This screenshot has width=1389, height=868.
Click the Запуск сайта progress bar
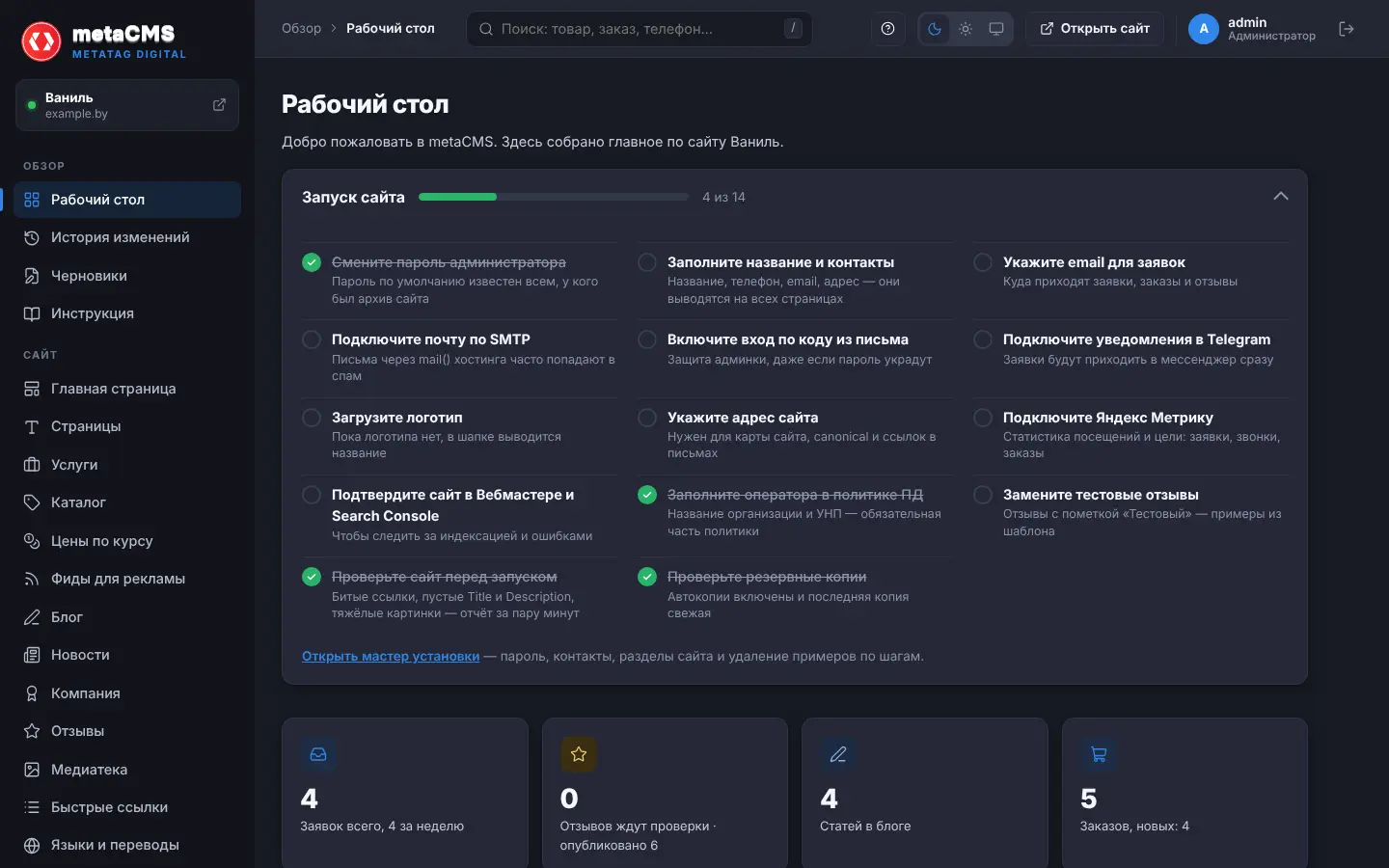554,197
